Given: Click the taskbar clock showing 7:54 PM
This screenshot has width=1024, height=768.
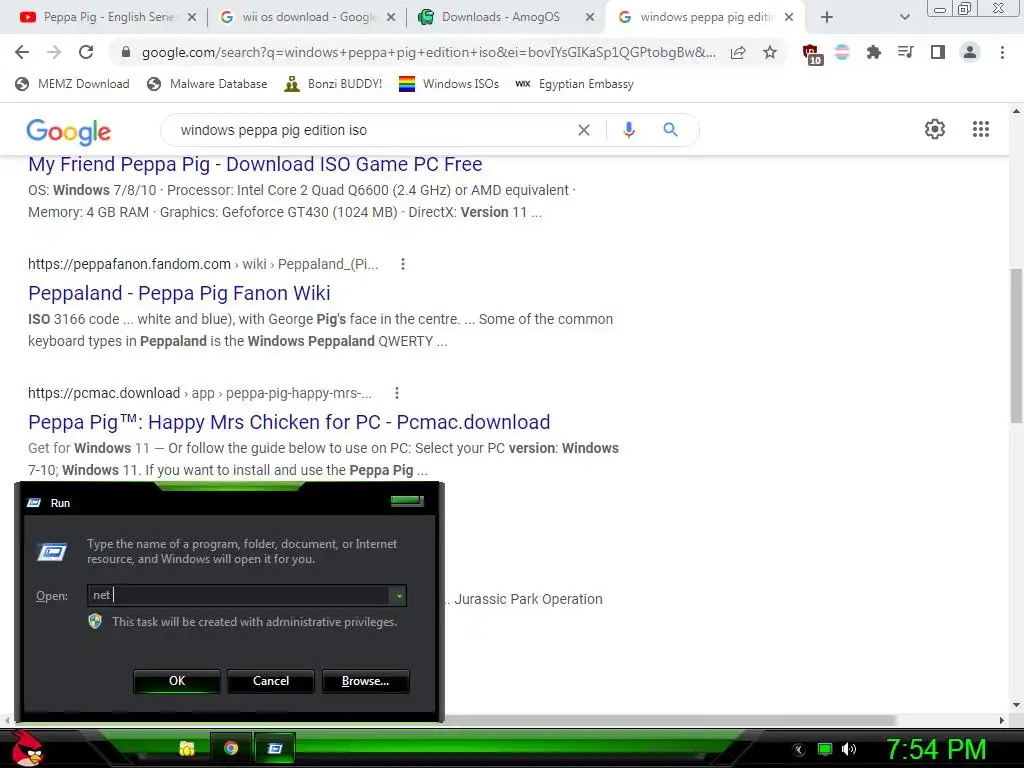Looking at the screenshot, I should 936,749.
